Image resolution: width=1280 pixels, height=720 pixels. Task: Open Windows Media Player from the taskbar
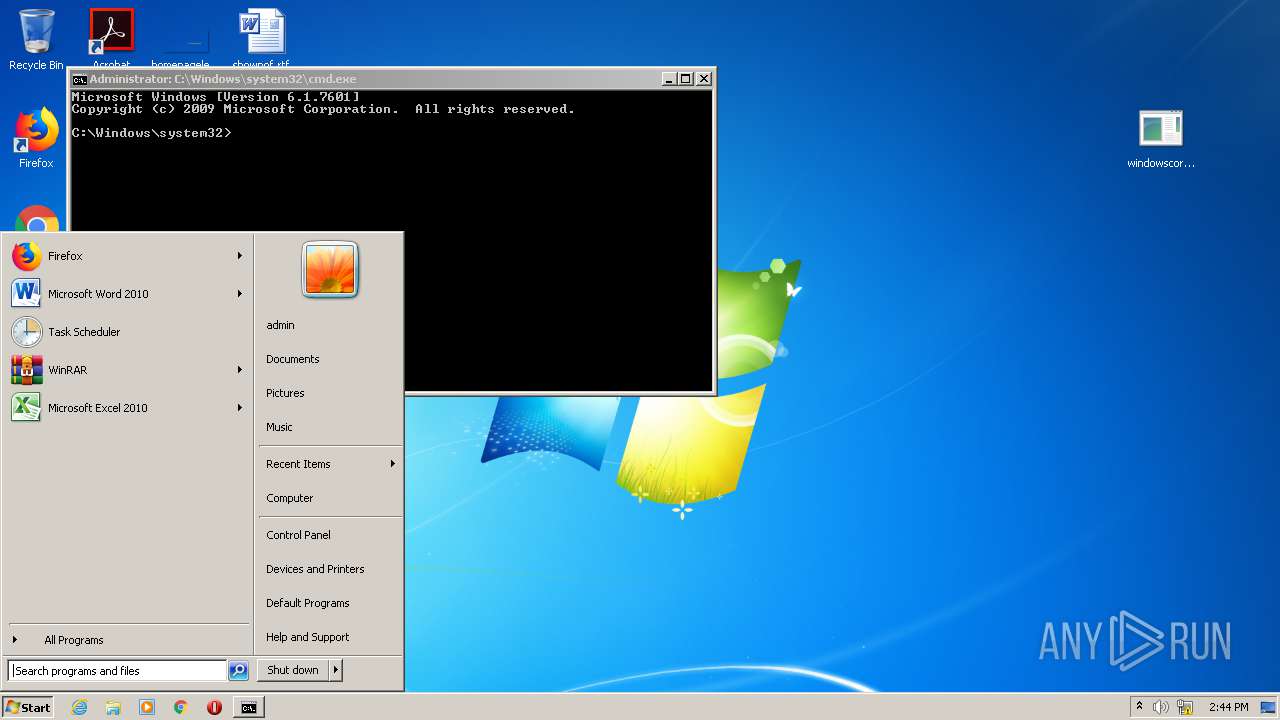(147, 707)
